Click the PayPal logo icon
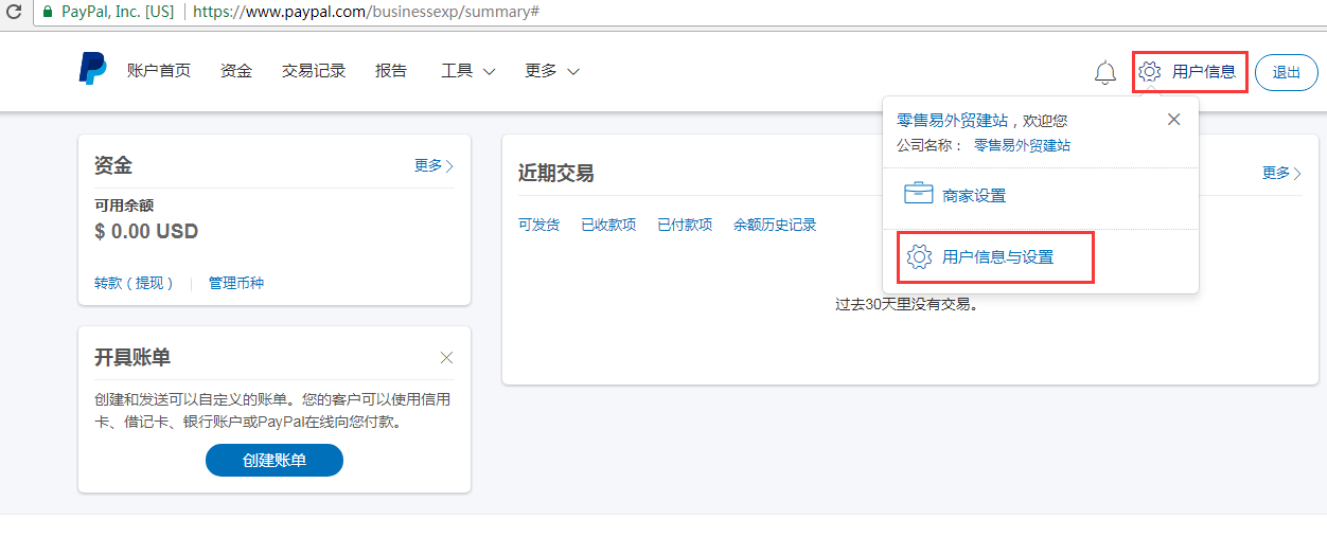This screenshot has width=1327, height=537. tap(93, 70)
